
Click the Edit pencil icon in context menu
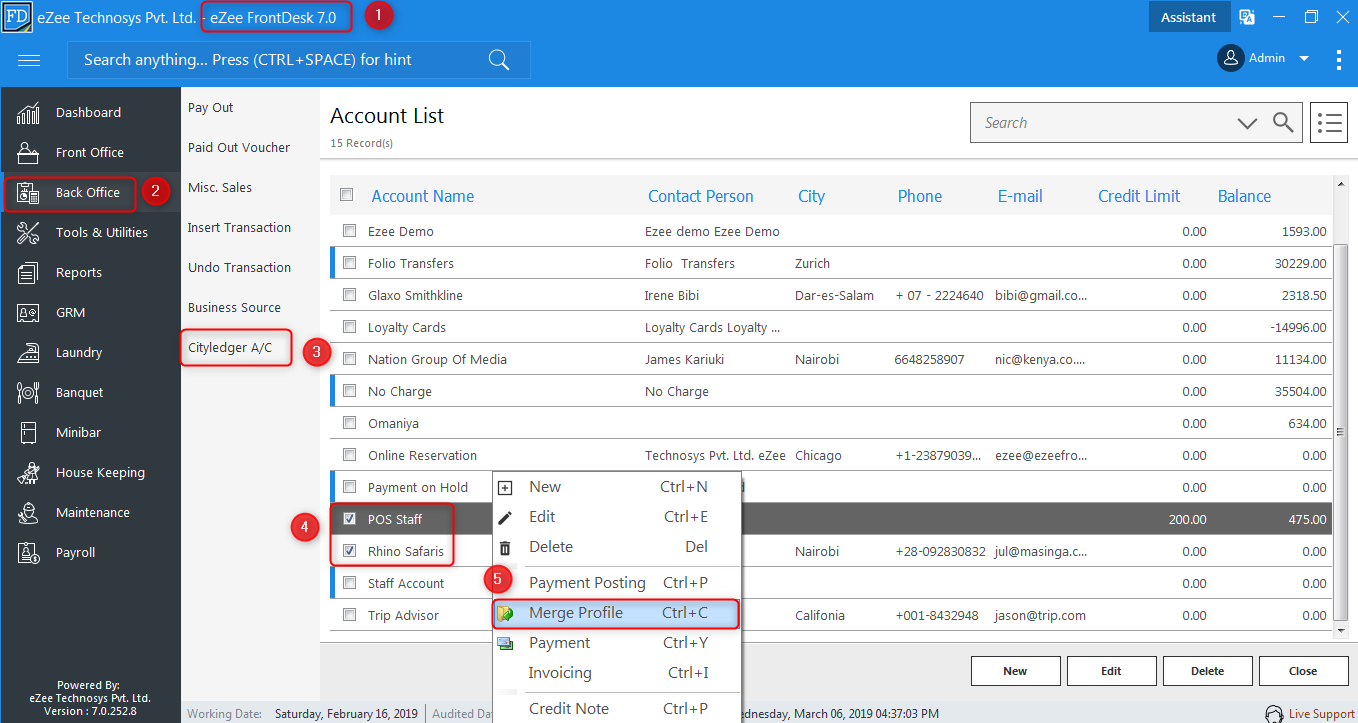pos(505,518)
